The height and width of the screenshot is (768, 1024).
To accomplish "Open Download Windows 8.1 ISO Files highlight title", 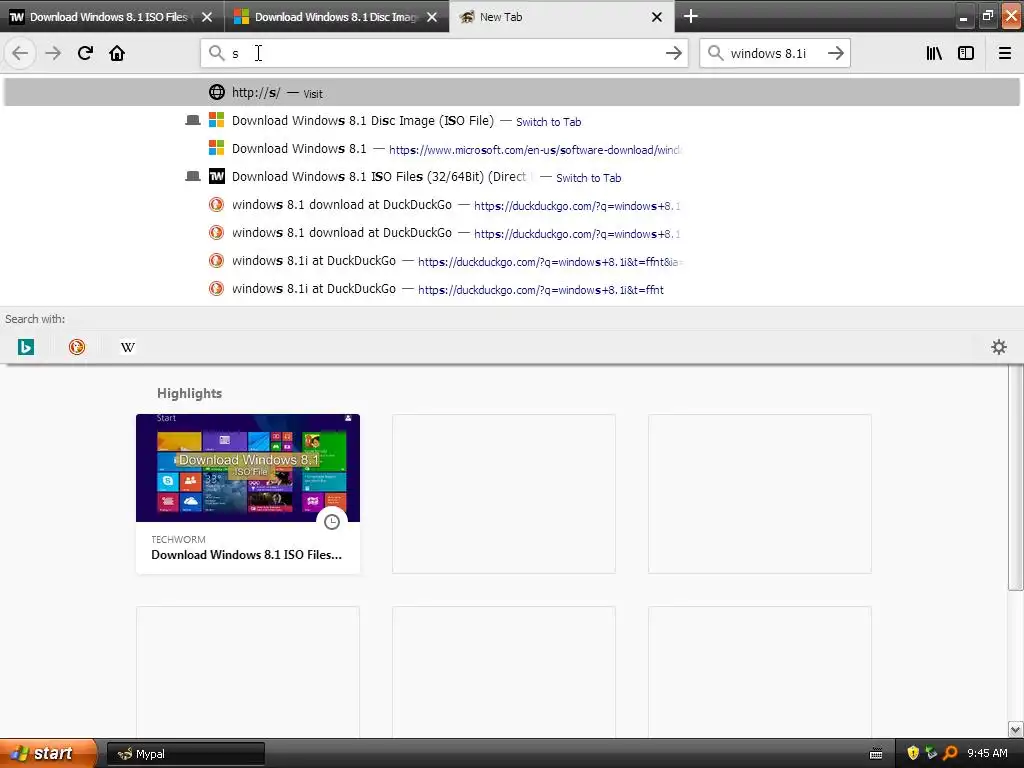I will 246,554.
